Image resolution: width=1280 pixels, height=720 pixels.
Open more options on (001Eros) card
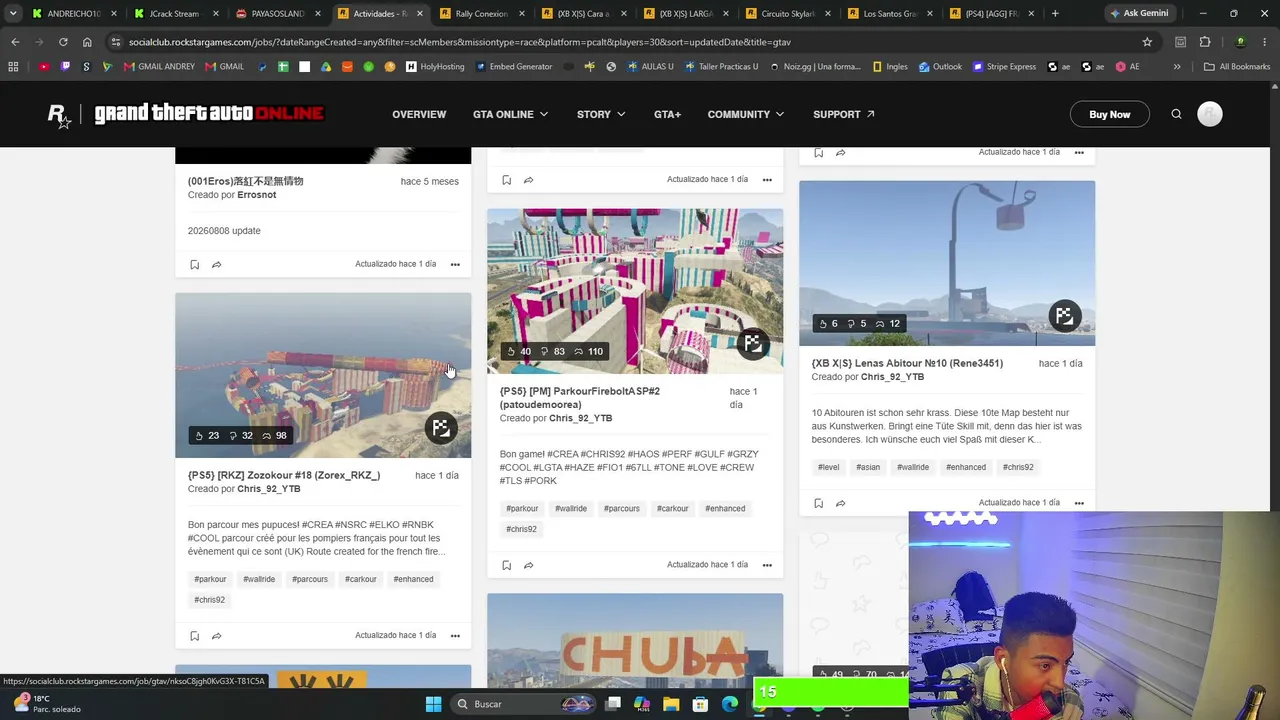pyautogui.click(x=455, y=265)
